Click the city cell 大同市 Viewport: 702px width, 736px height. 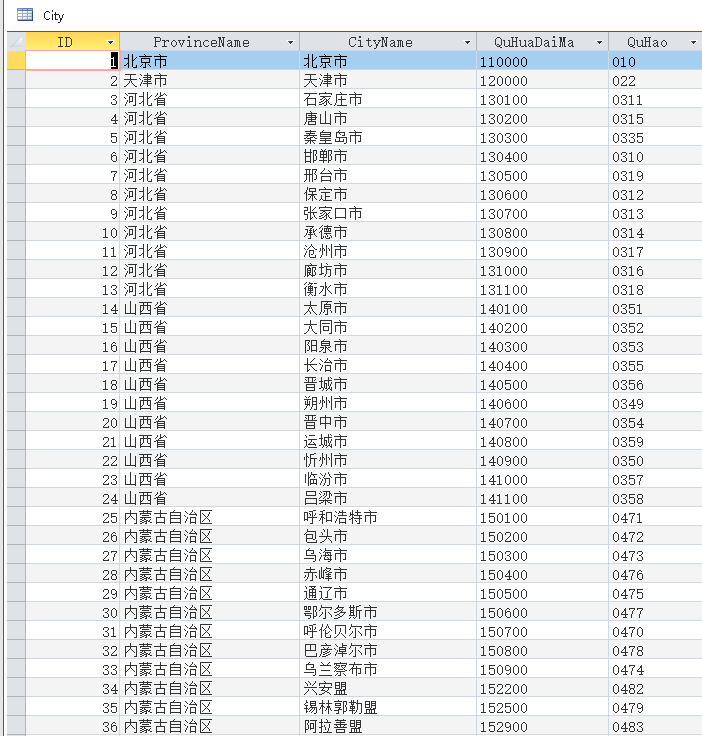(x=388, y=327)
